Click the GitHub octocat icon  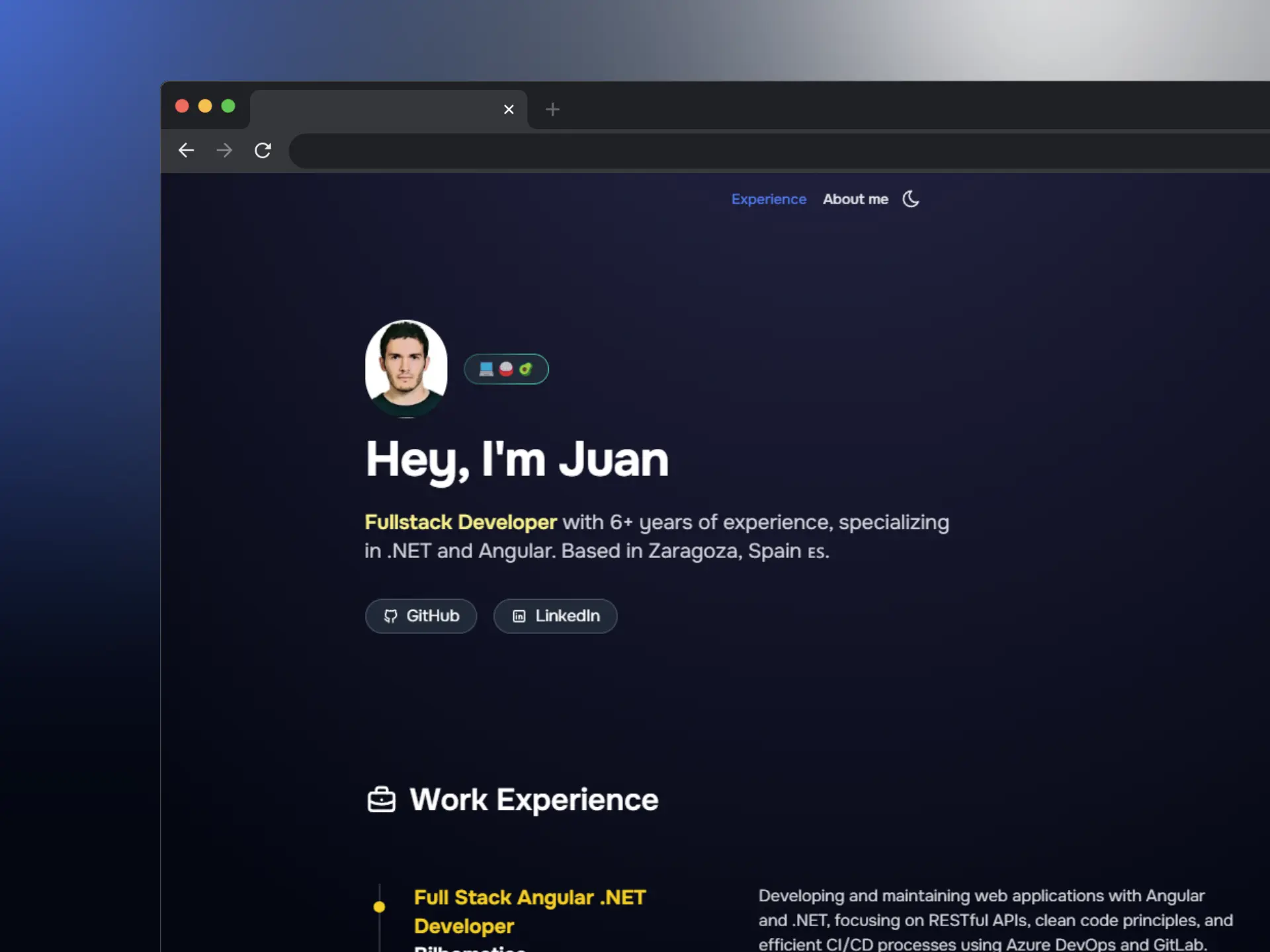[x=390, y=616]
